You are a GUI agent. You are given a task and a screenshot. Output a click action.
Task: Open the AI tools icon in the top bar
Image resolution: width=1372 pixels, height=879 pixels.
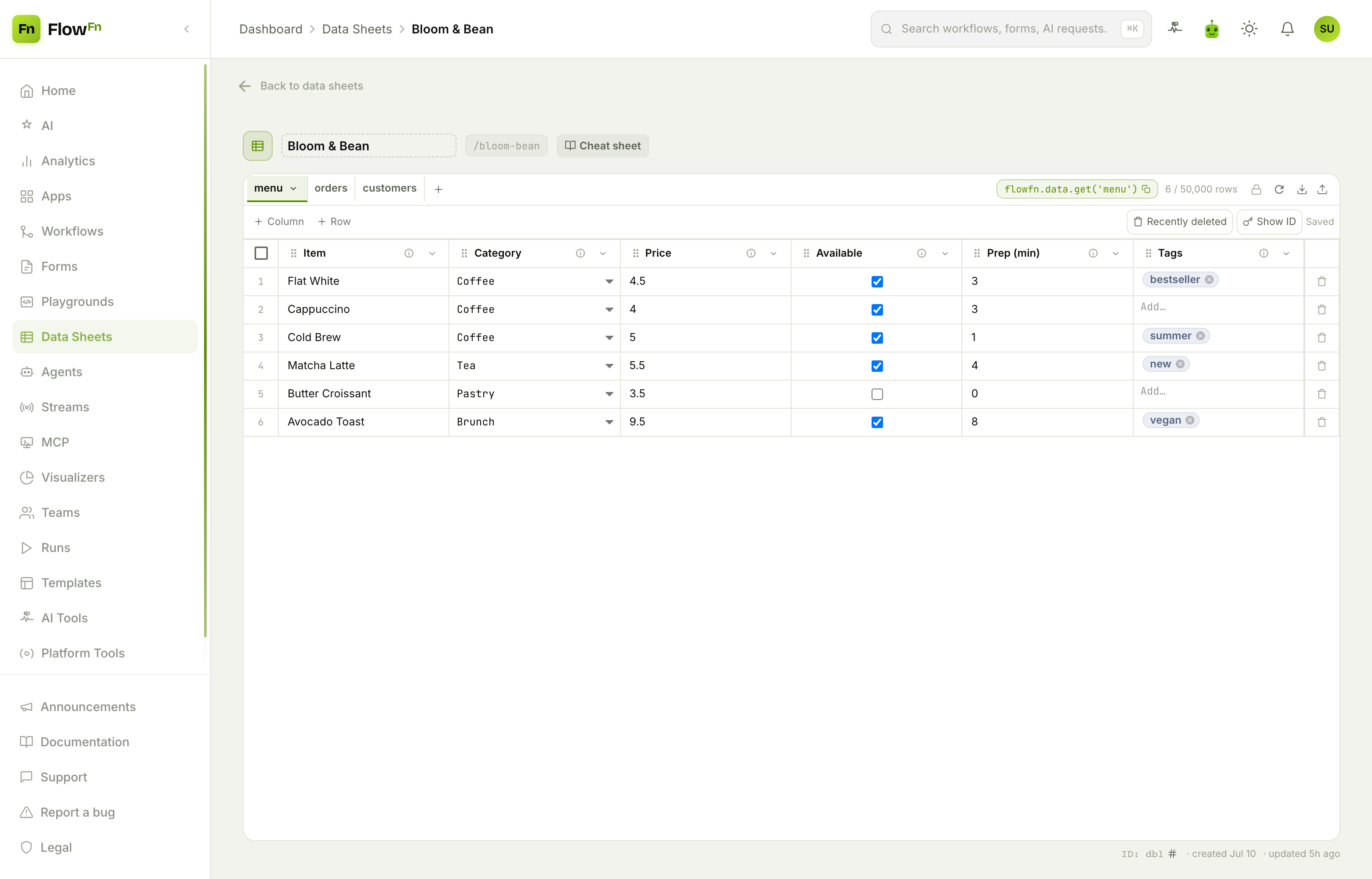(x=1175, y=29)
